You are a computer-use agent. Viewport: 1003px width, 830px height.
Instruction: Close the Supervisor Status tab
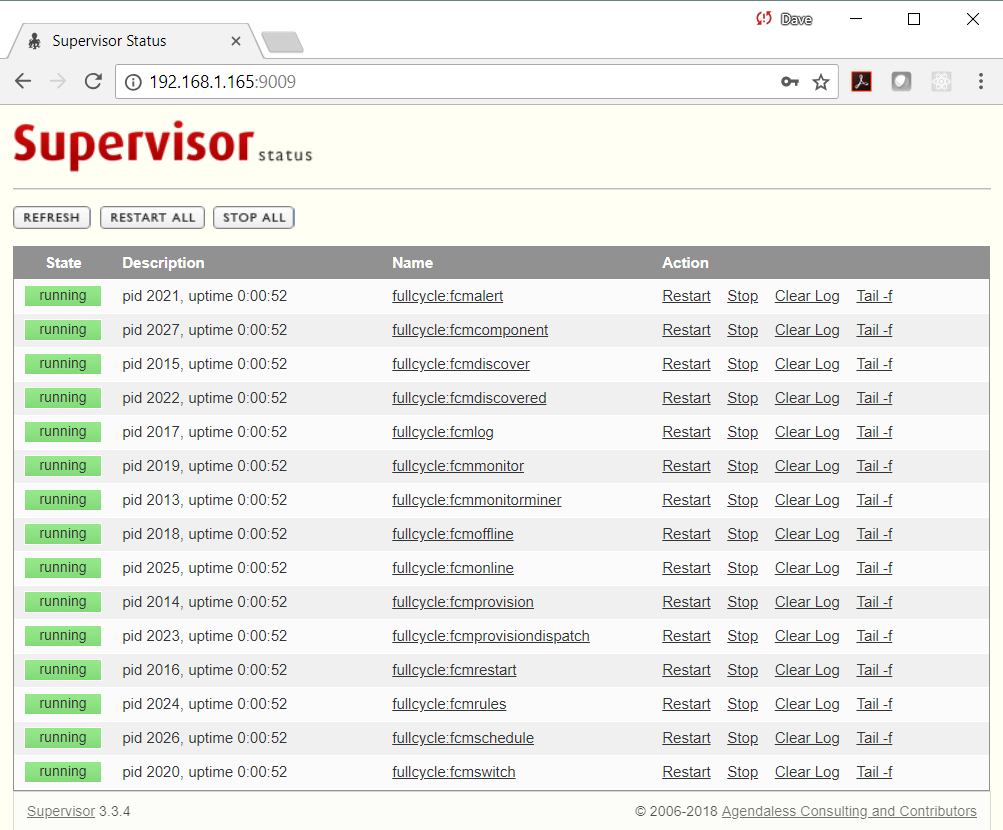click(x=236, y=41)
